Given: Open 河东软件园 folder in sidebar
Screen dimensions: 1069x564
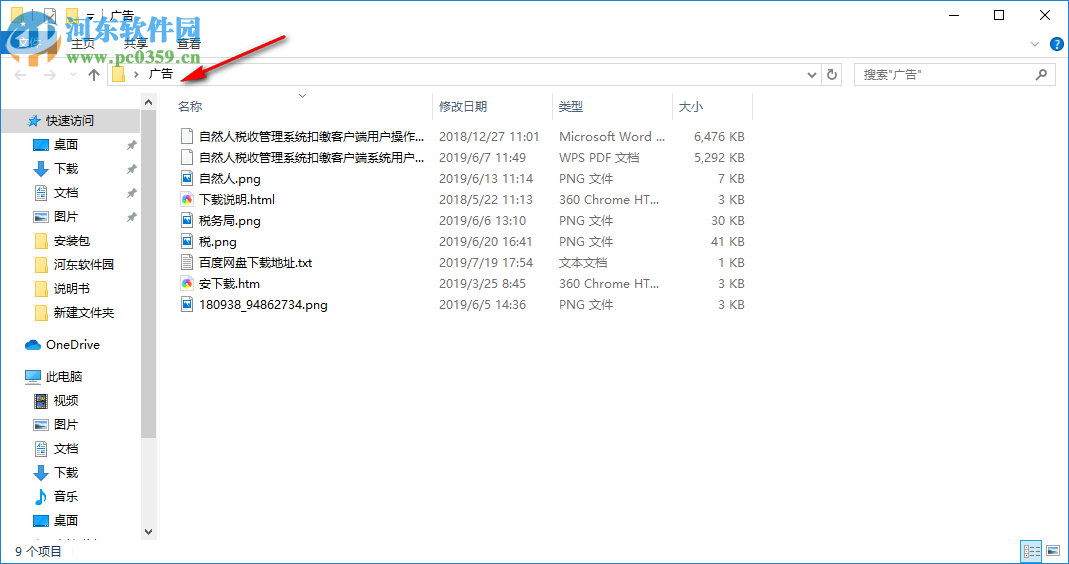Looking at the screenshot, I should point(84,265).
